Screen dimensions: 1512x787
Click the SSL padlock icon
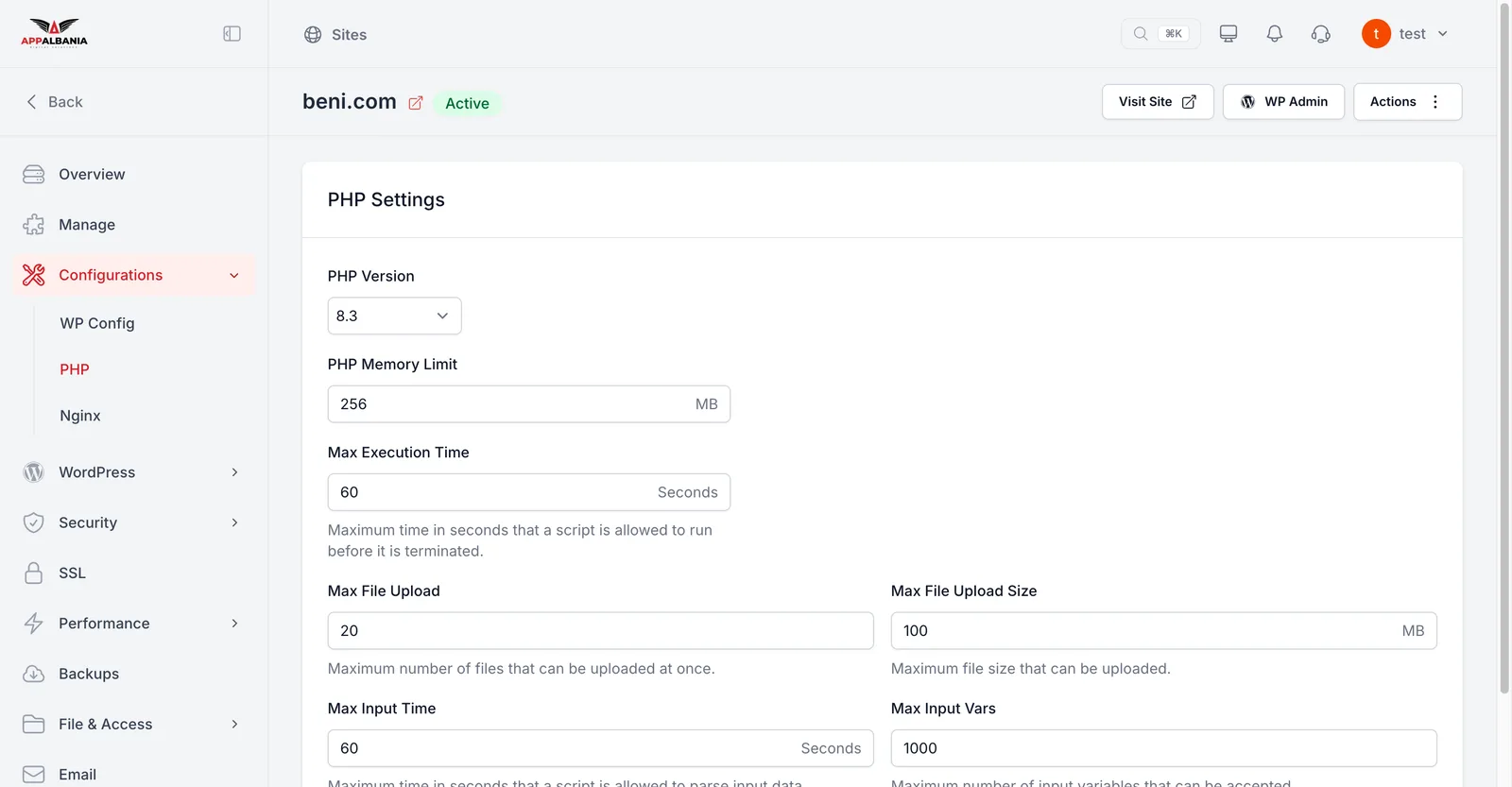(x=34, y=573)
